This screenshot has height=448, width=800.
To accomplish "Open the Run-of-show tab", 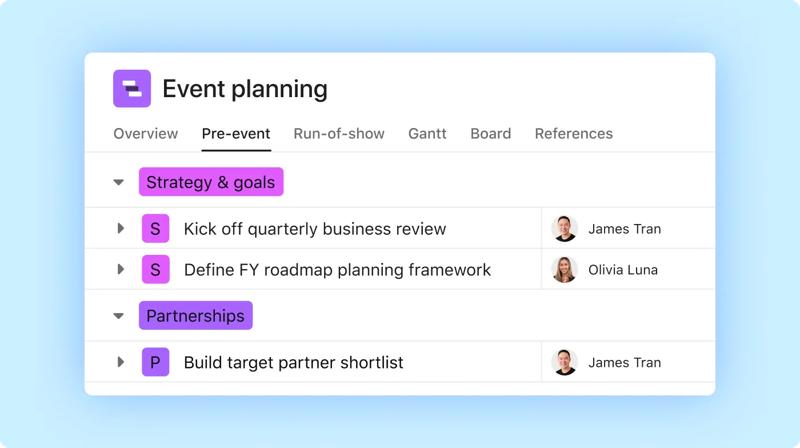I will coord(339,134).
